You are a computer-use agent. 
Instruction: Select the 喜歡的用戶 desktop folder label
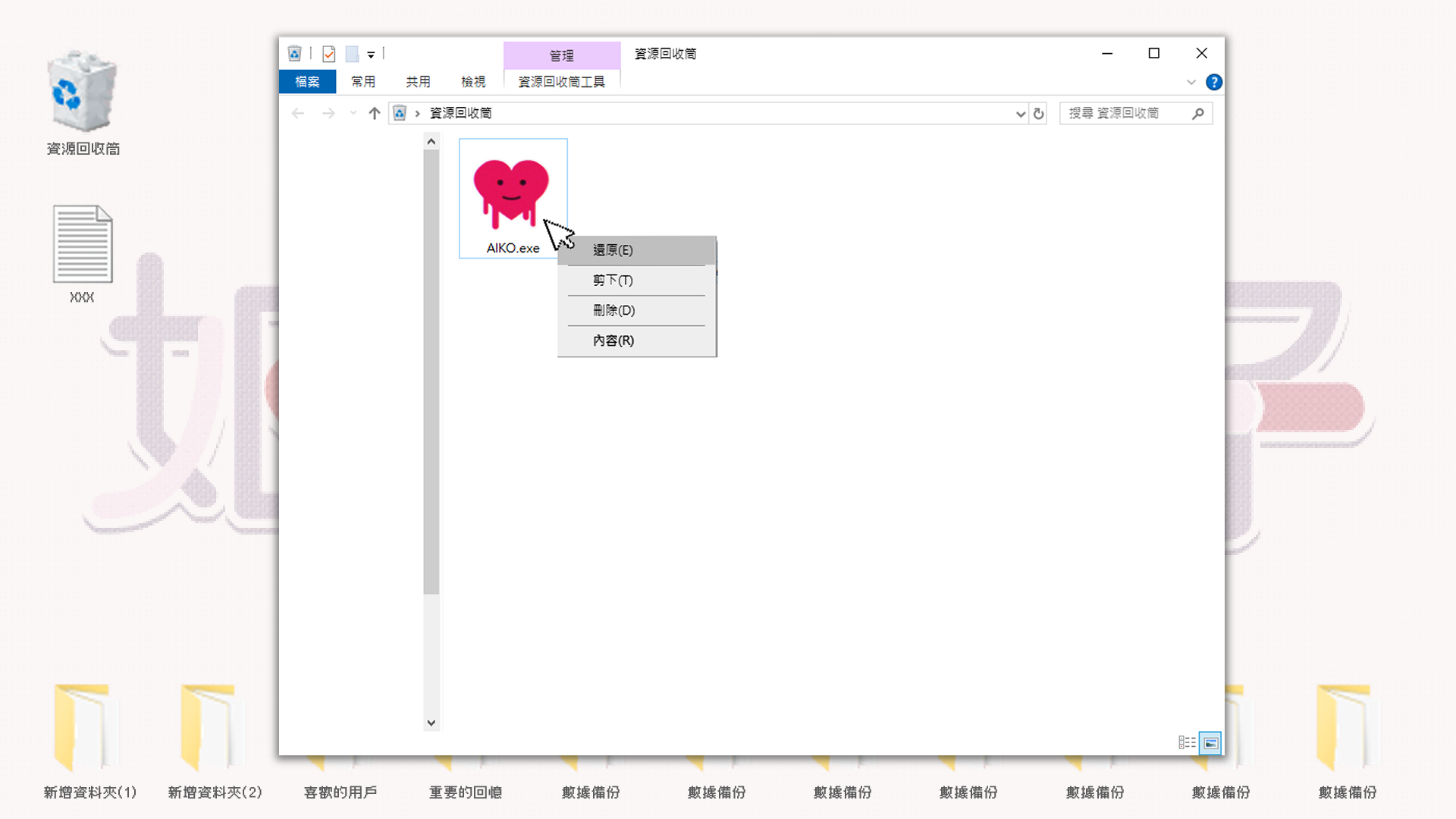pos(340,792)
